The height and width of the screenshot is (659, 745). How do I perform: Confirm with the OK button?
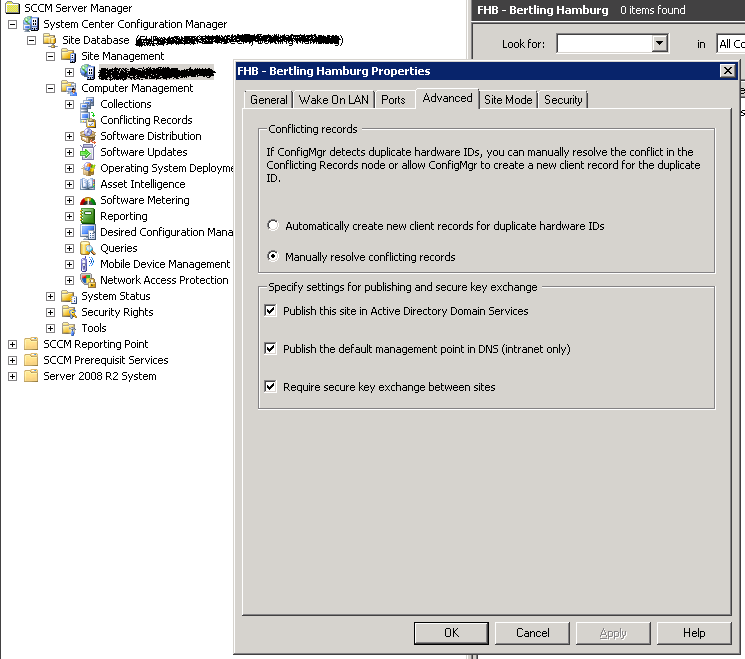tap(451, 633)
